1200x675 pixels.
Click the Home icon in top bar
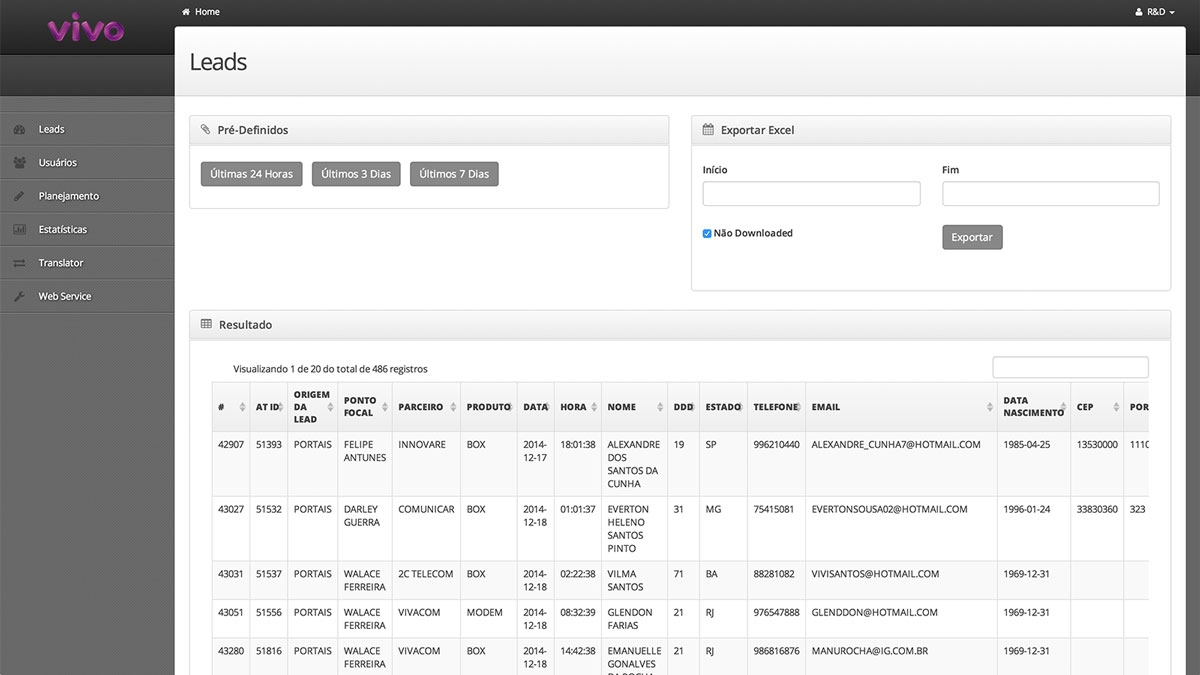186,12
